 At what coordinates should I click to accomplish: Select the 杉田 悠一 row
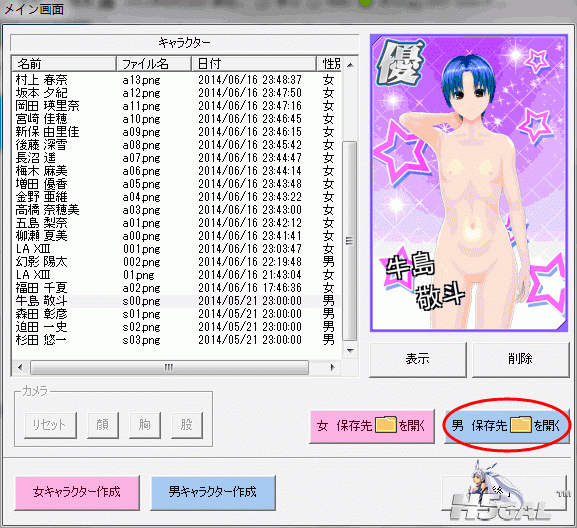click(x=177, y=340)
